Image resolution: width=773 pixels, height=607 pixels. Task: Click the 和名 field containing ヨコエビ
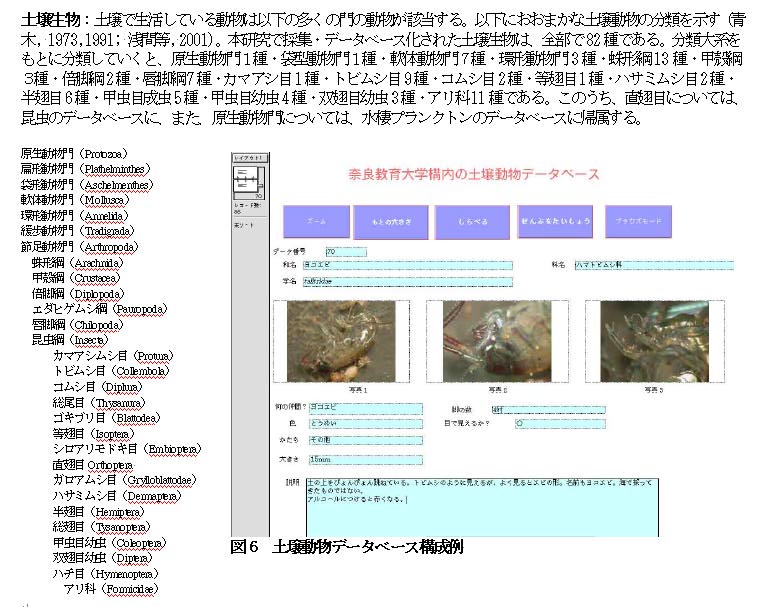click(x=407, y=265)
